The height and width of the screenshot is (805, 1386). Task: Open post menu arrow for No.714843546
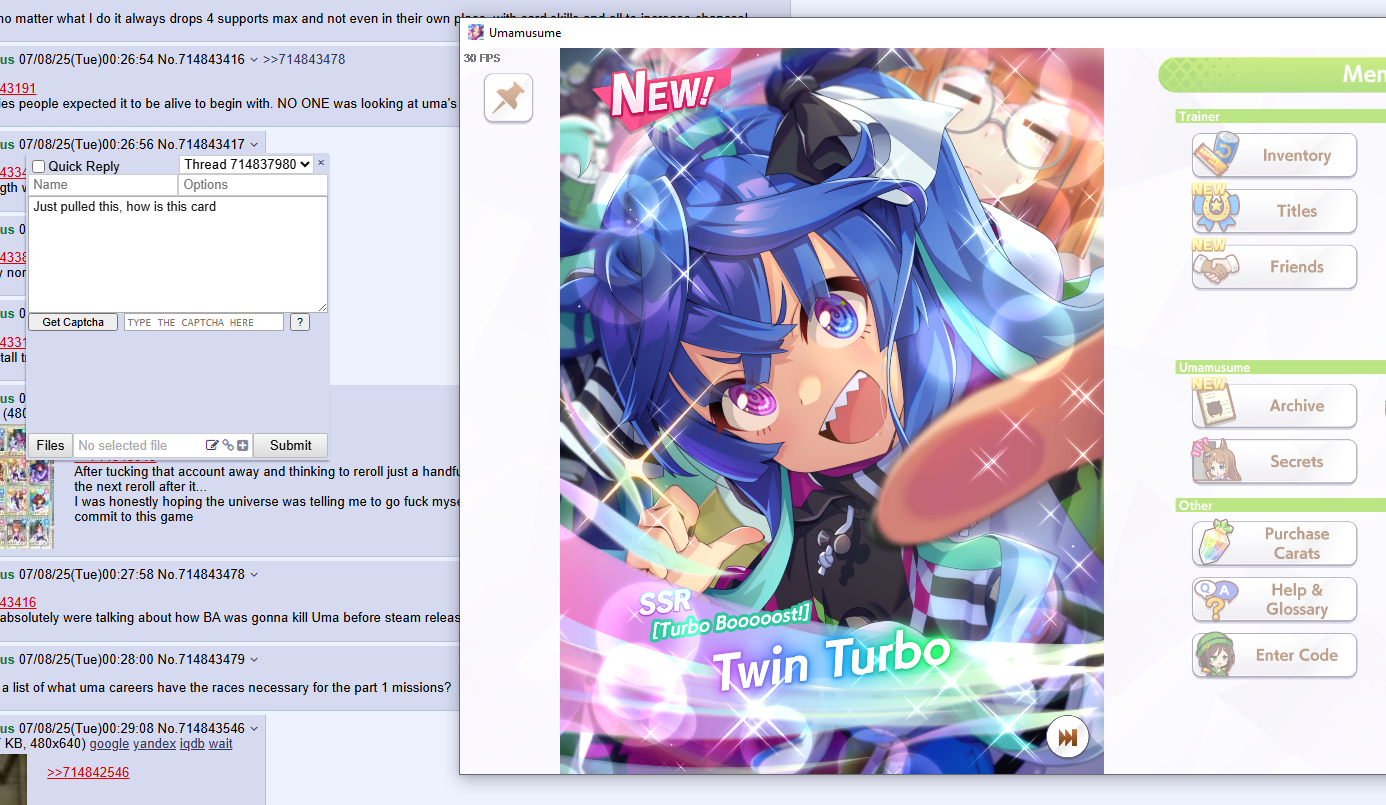click(254, 729)
